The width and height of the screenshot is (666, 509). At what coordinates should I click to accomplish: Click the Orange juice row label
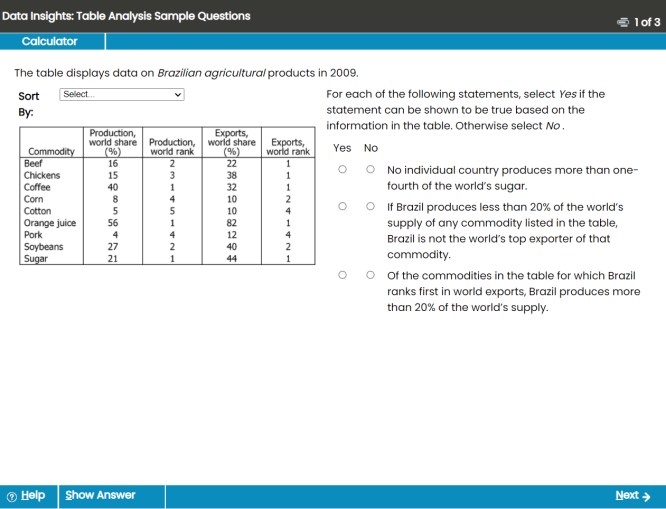pyautogui.click(x=50, y=223)
